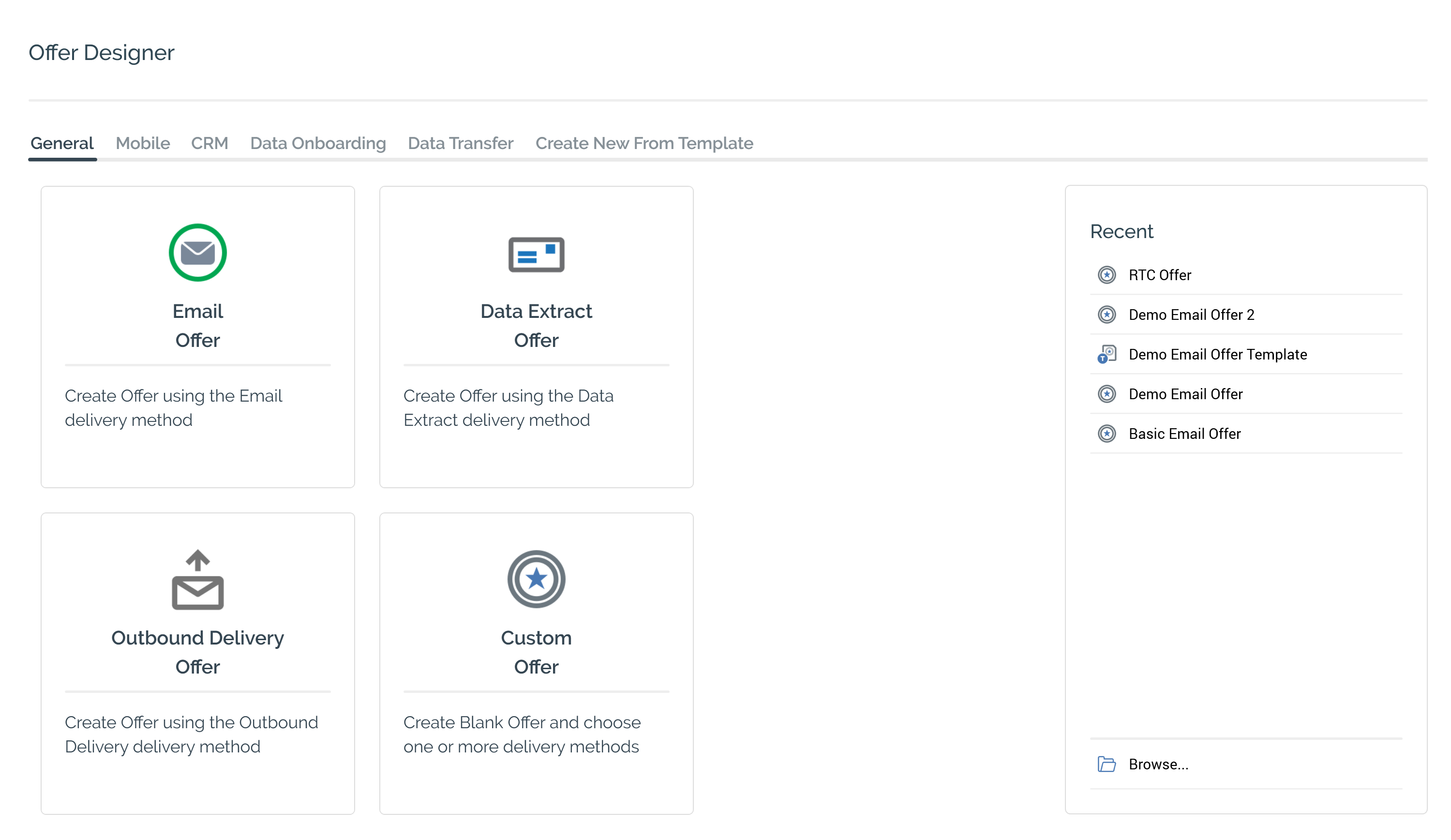
Task: Go to the Data Transfer tab
Action: pyautogui.click(x=460, y=143)
